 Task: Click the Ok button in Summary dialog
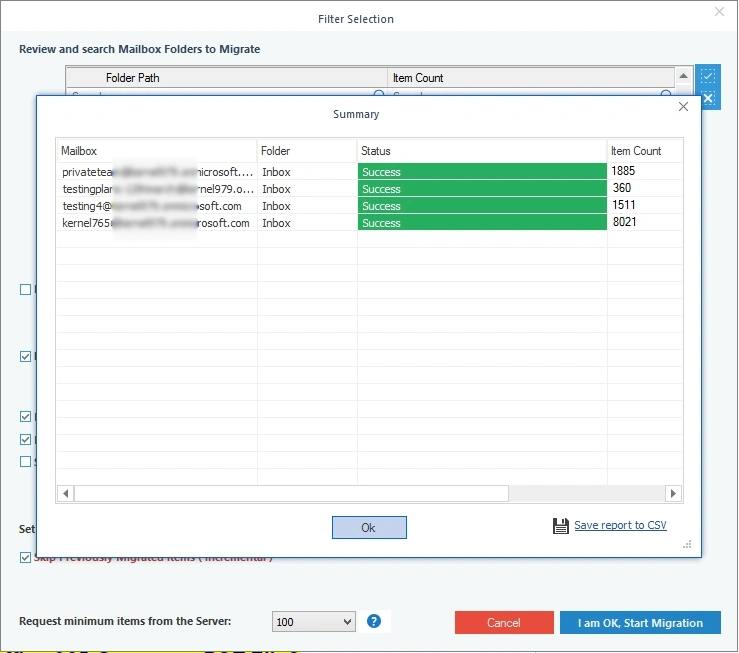pos(369,527)
